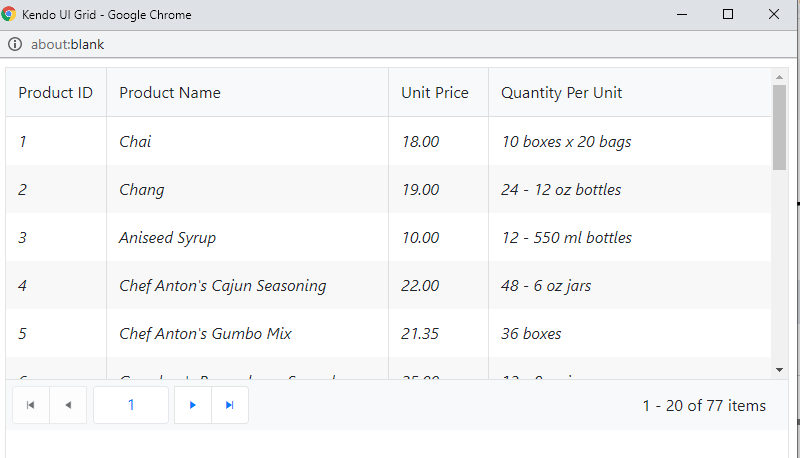The width and height of the screenshot is (800, 458).
Task: Click the site info icon beside about:blank
Action: tap(15, 44)
